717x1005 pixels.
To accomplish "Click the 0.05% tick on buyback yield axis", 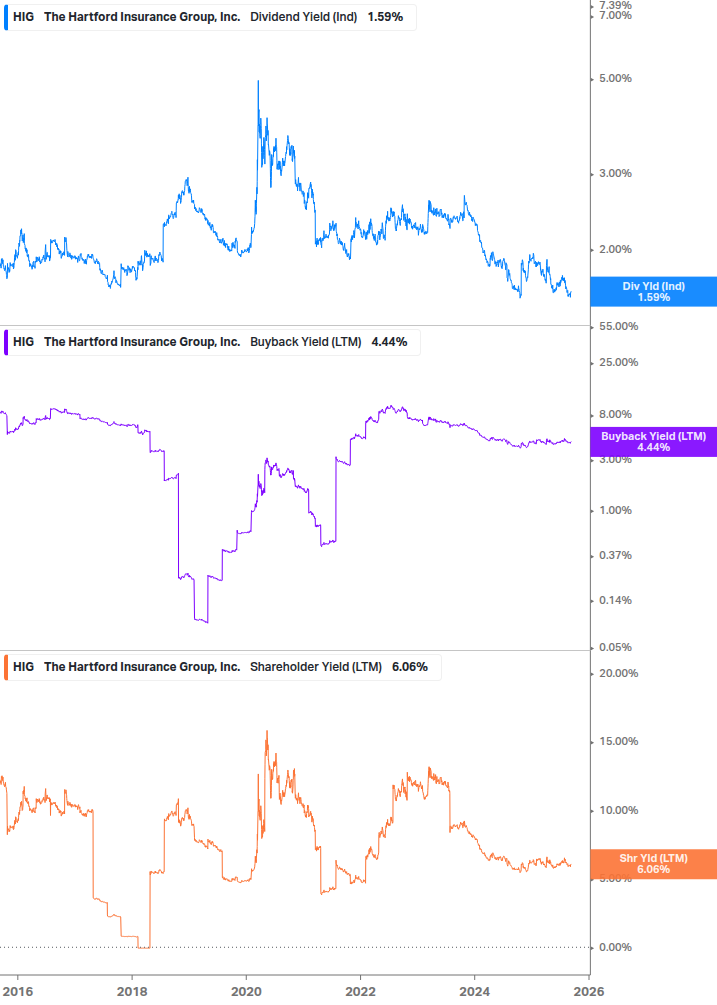I will 615,647.
